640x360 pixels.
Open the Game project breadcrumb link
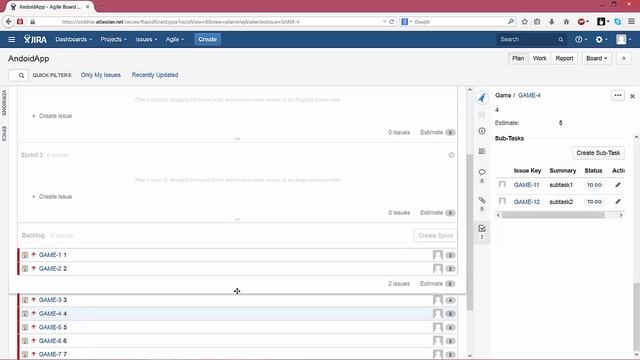coord(503,96)
